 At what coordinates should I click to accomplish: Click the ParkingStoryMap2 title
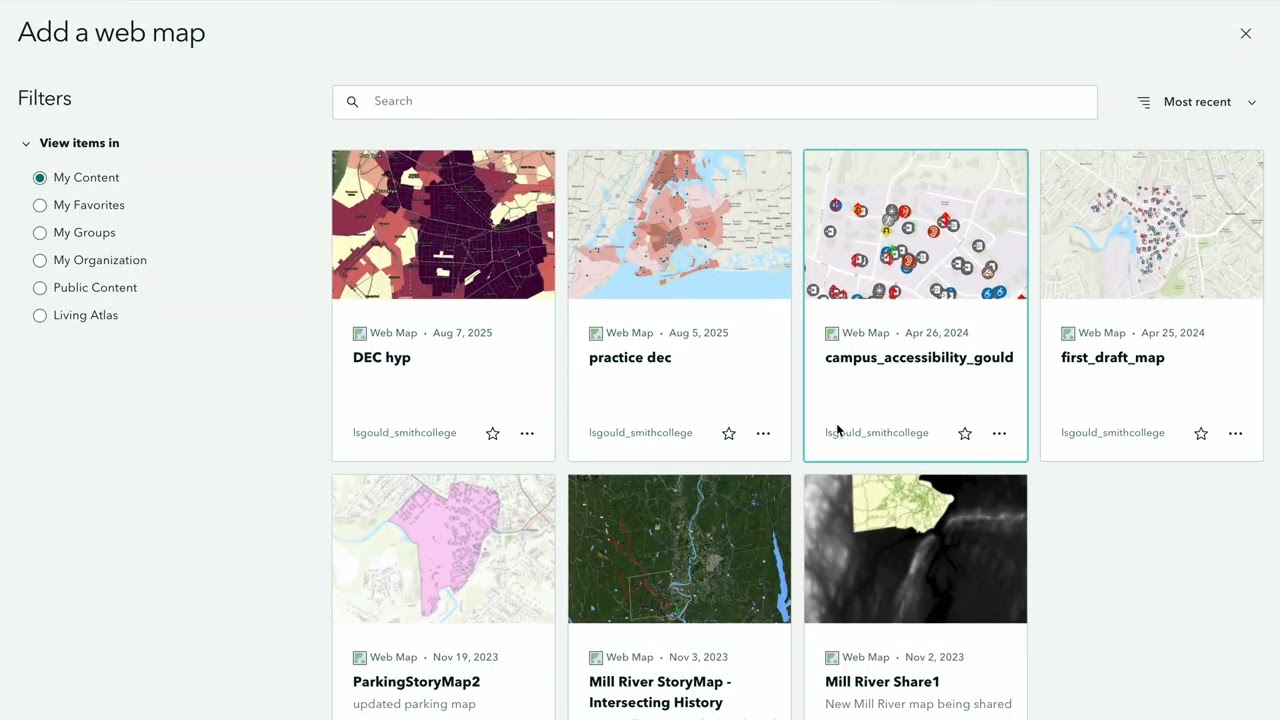point(416,682)
